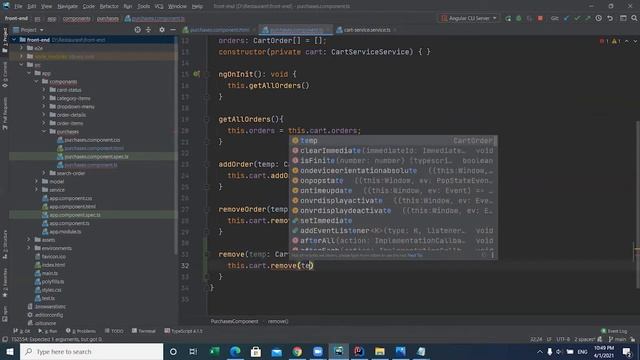Click the Search Everywhere magnifier icon
Viewport: 640px width, 360px height.
click(x=634, y=18)
